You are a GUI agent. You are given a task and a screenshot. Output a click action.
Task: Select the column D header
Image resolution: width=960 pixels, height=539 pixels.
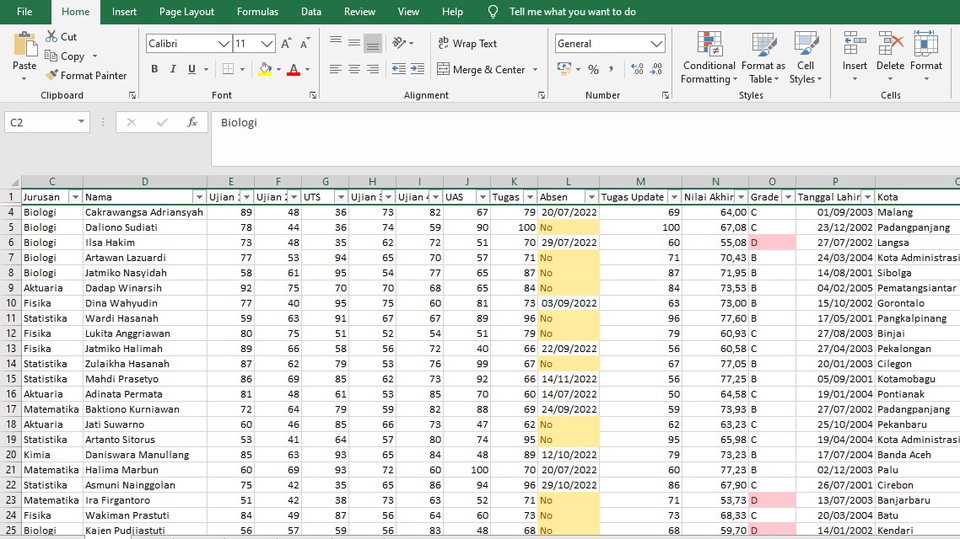[144, 181]
